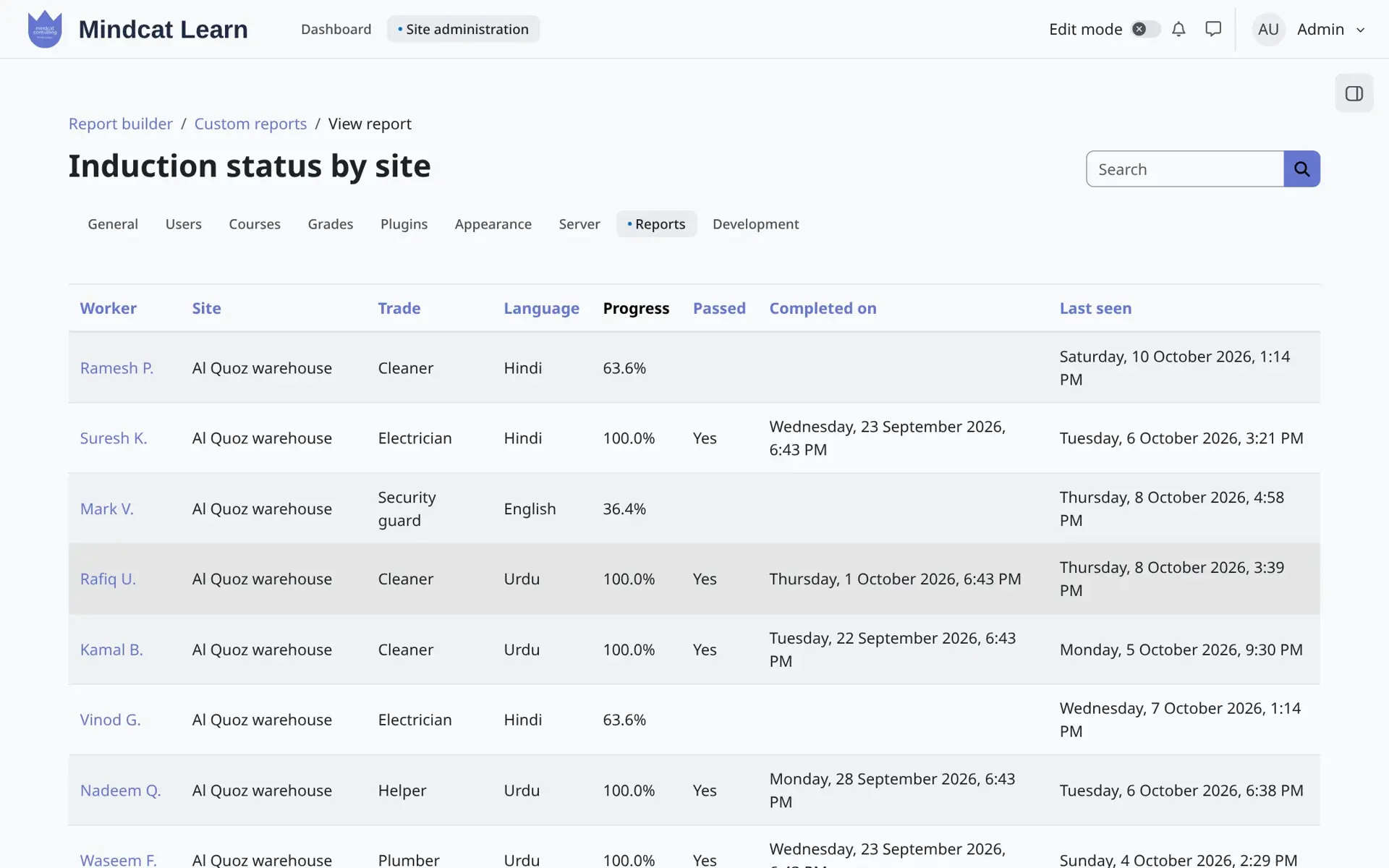Sort by the Passed column
The height and width of the screenshot is (868, 1389).
tap(719, 308)
